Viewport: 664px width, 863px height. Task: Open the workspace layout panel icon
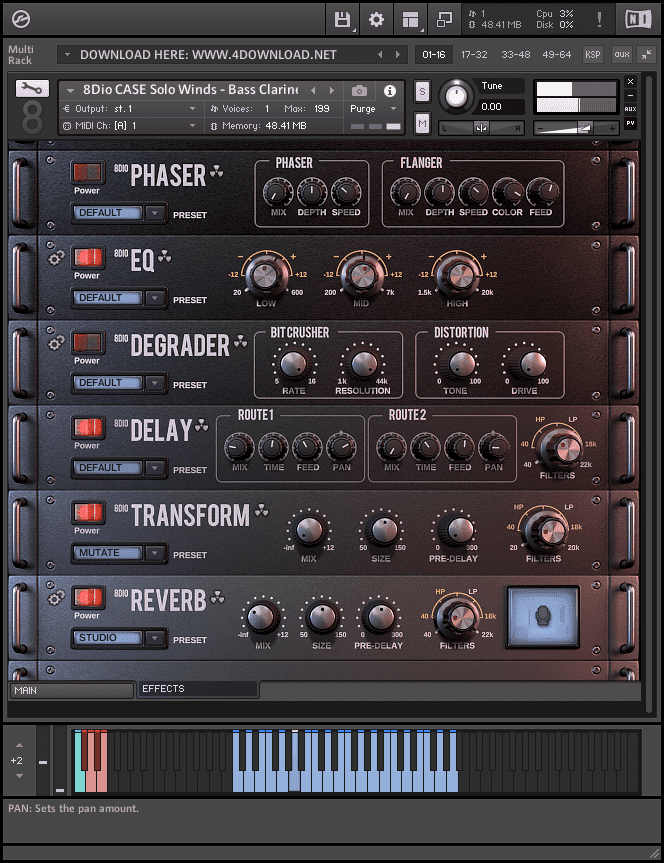tap(410, 20)
